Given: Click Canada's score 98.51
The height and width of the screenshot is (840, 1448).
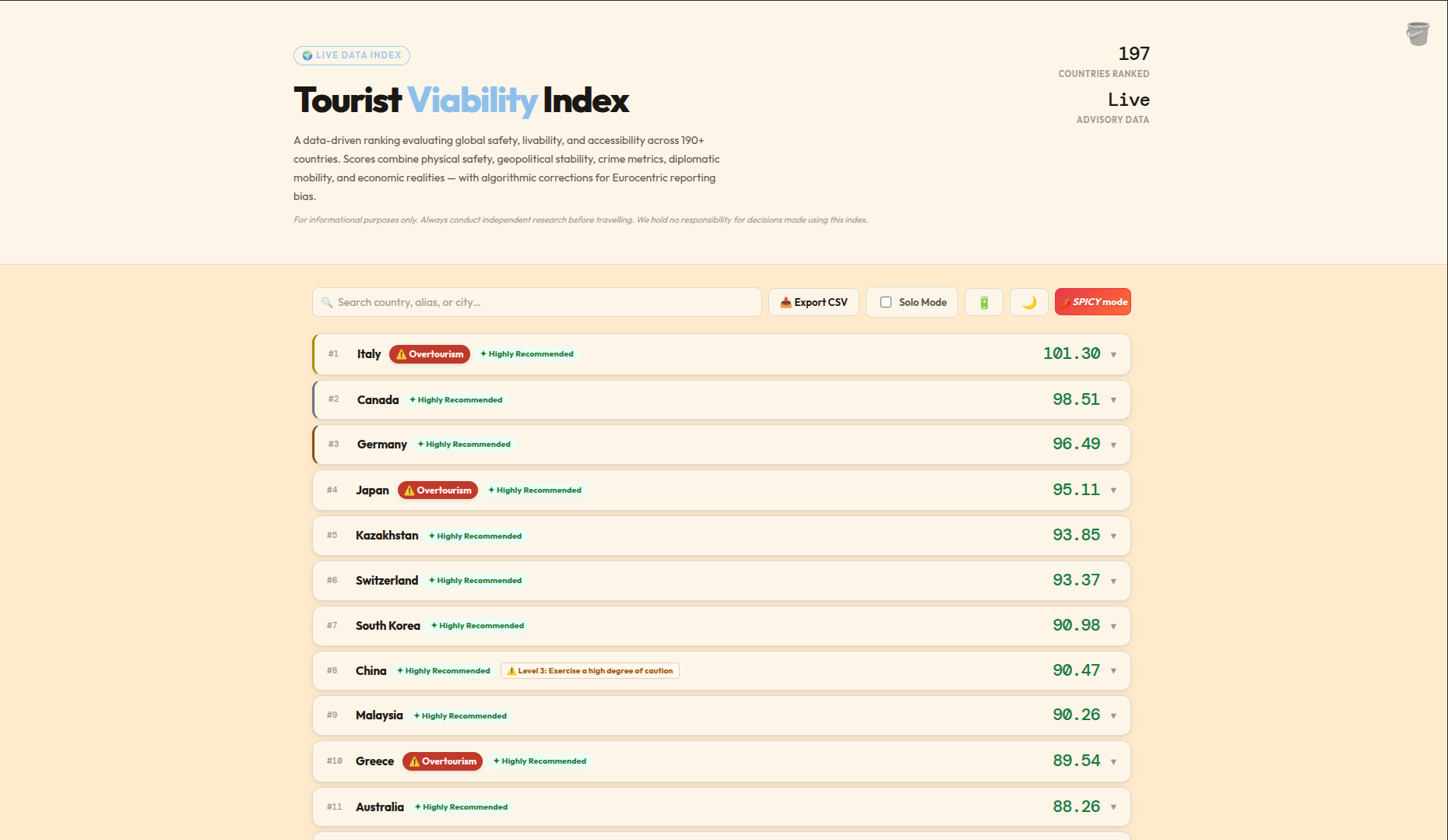Looking at the screenshot, I should (x=1076, y=399).
